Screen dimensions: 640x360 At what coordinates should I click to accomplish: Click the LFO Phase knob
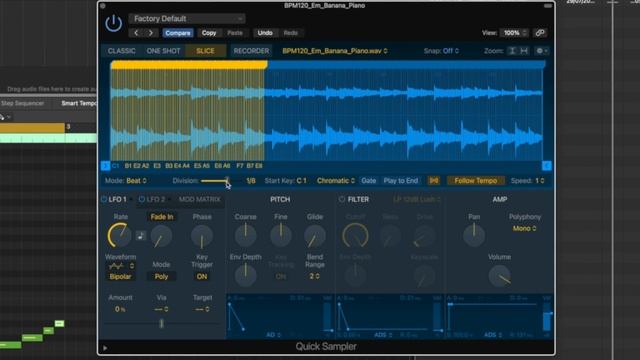tap(202, 236)
